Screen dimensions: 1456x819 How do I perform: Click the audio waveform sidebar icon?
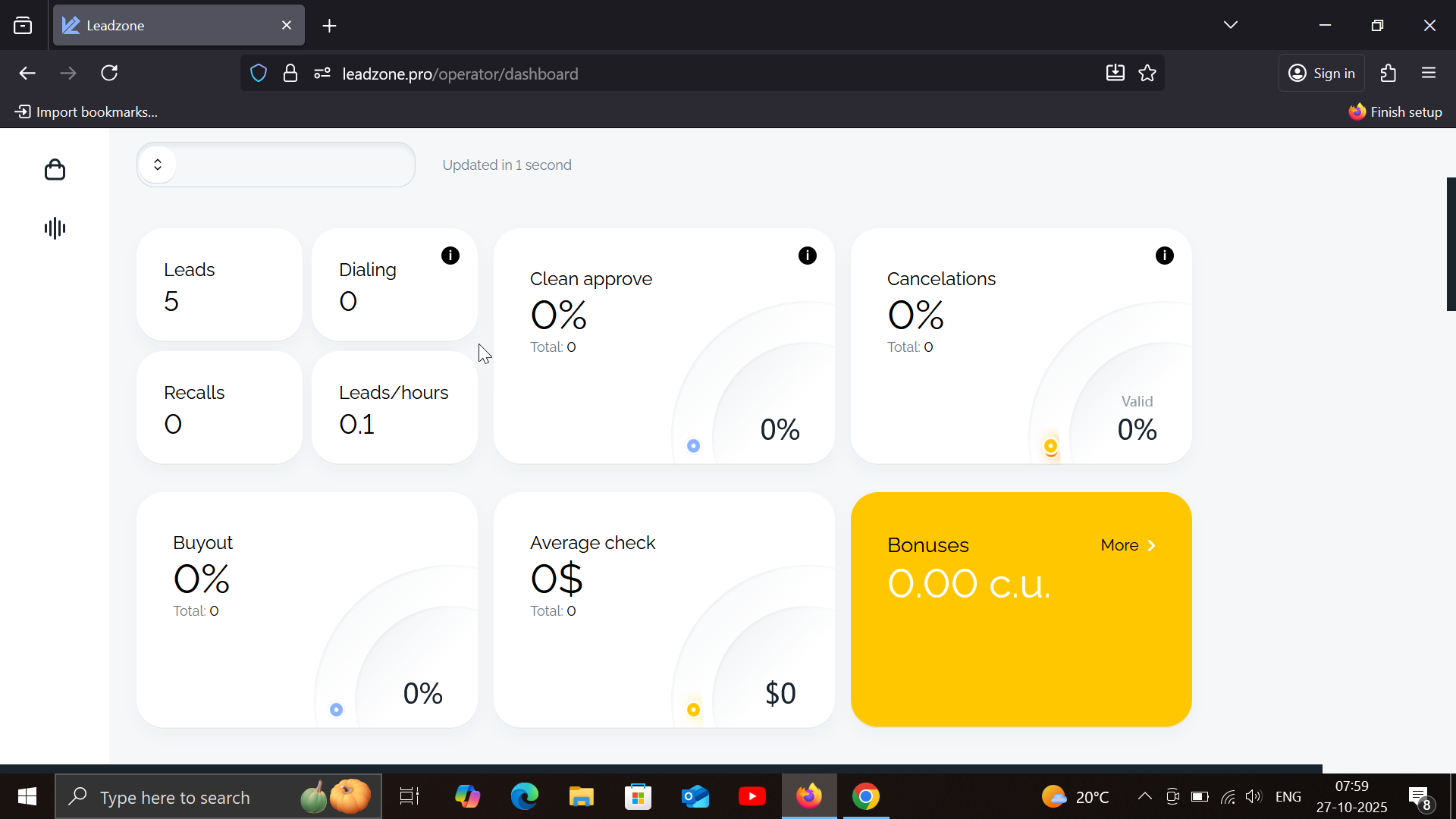[55, 228]
